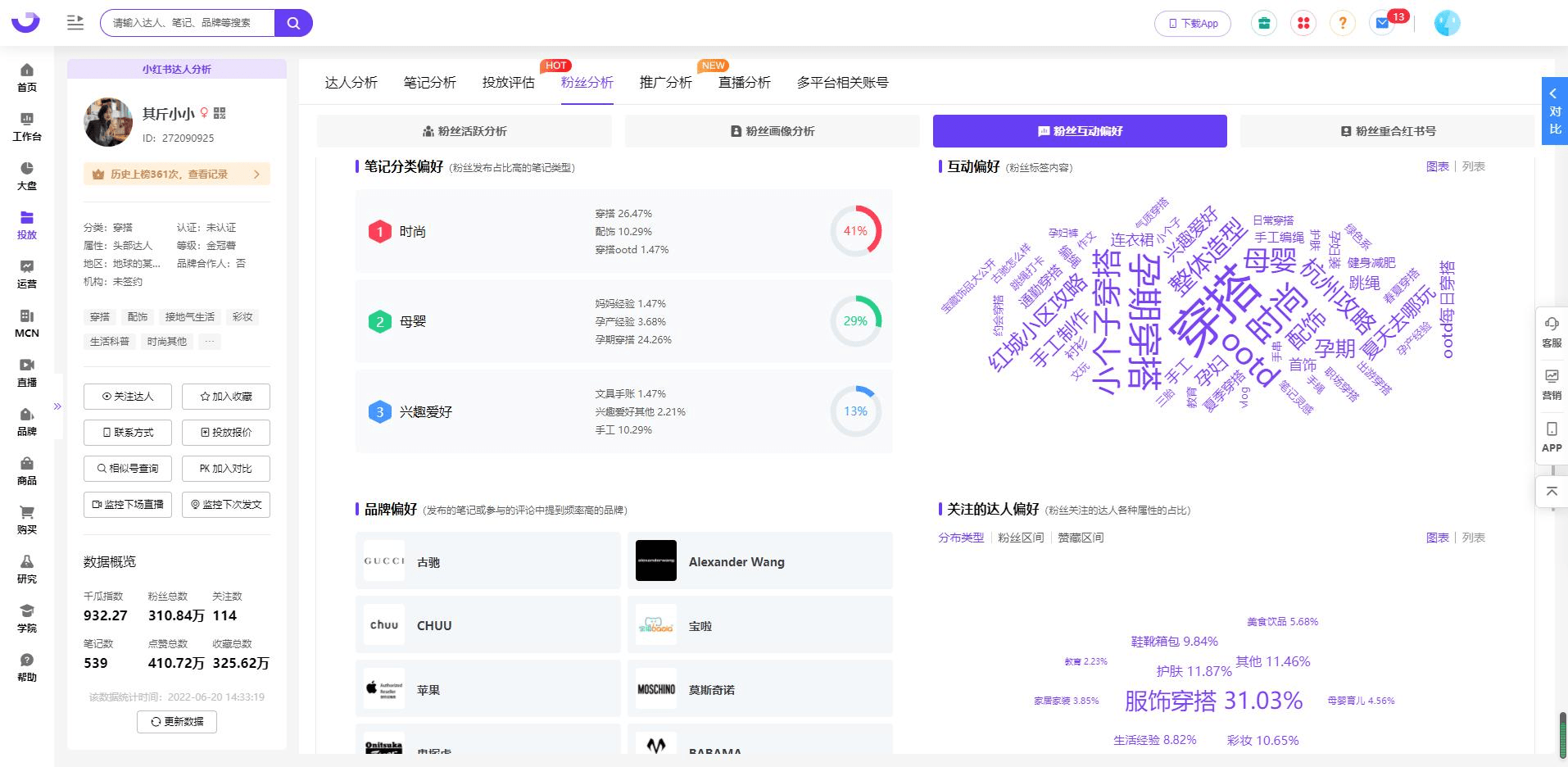Image resolution: width=1568 pixels, height=767 pixels.
Task: Switch 互动偏好 to 列表 view
Action: [x=1473, y=166]
